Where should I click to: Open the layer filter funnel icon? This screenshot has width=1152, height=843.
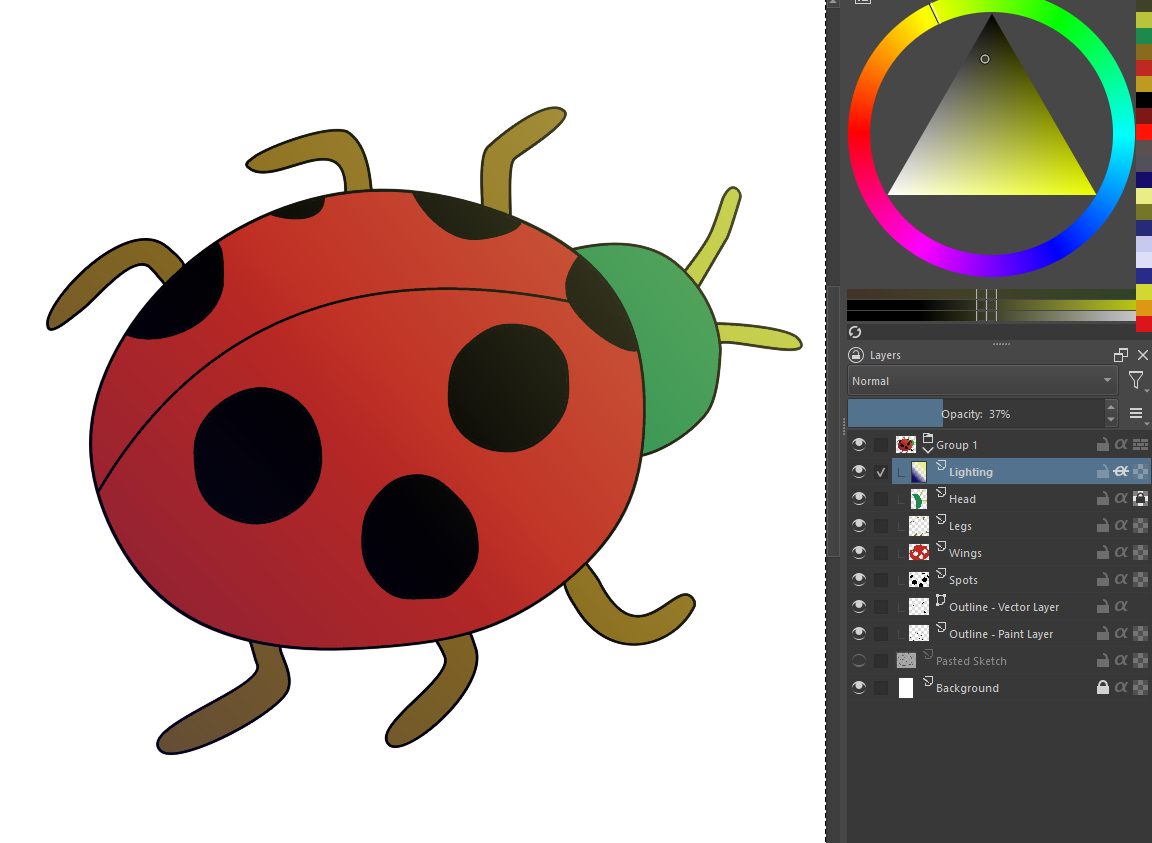click(1135, 380)
